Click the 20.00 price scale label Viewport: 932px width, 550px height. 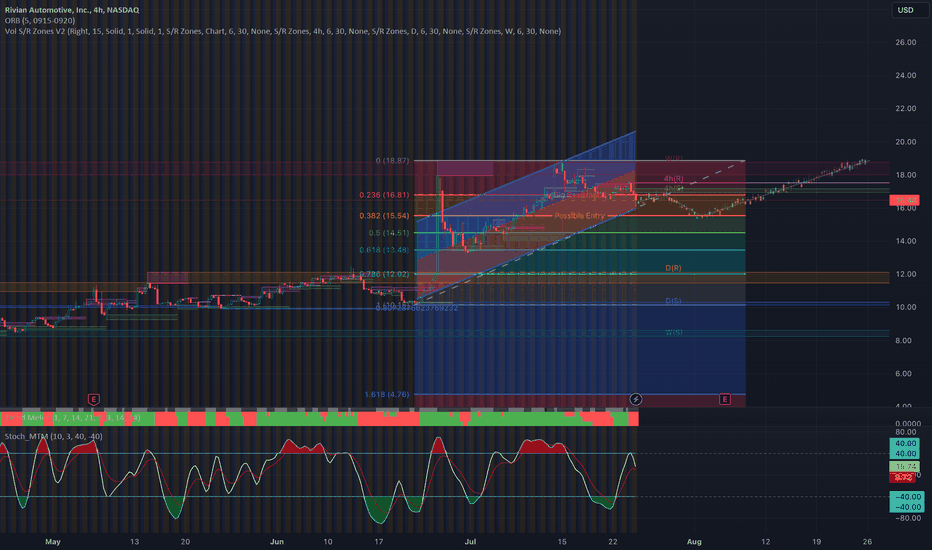click(905, 142)
